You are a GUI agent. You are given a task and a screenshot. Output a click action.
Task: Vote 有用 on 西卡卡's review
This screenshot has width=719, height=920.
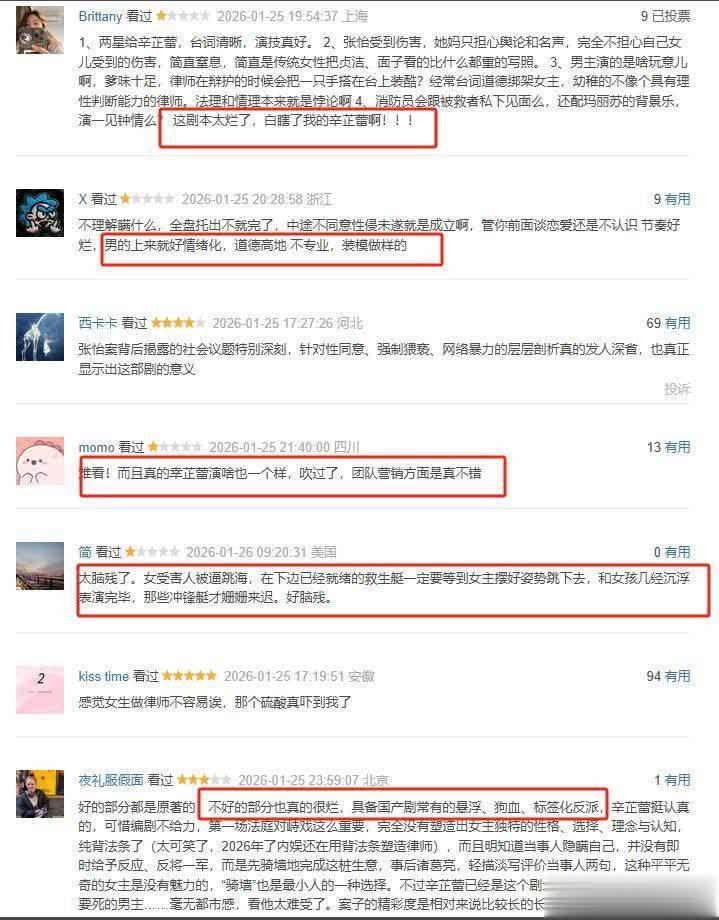(677, 323)
